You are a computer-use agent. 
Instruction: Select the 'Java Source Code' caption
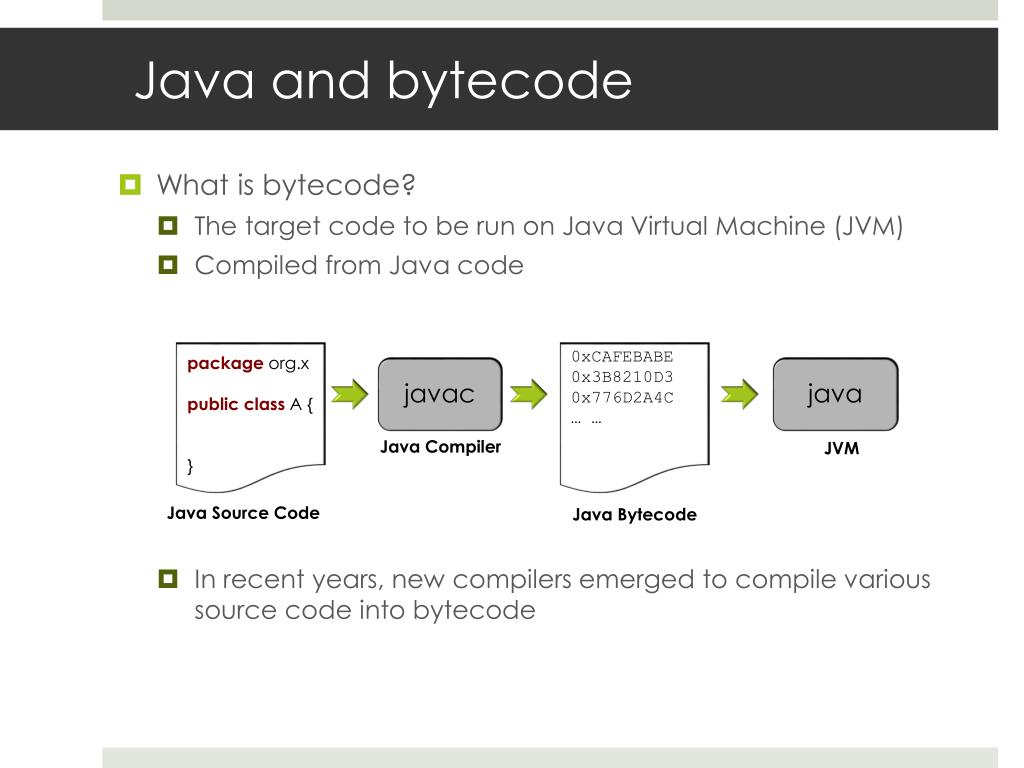pos(243,513)
